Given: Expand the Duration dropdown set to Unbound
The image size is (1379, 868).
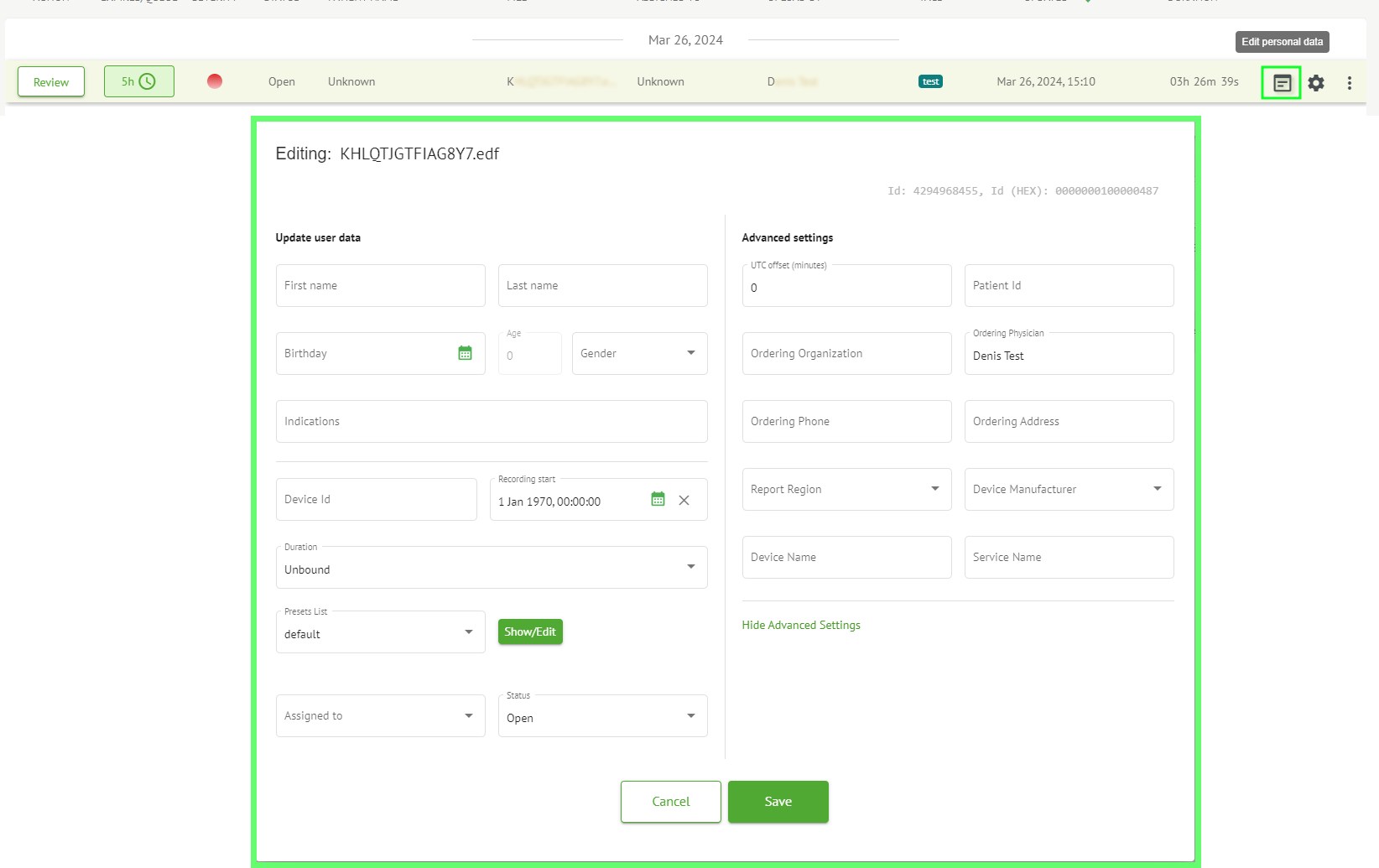Looking at the screenshot, I should click(491, 568).
